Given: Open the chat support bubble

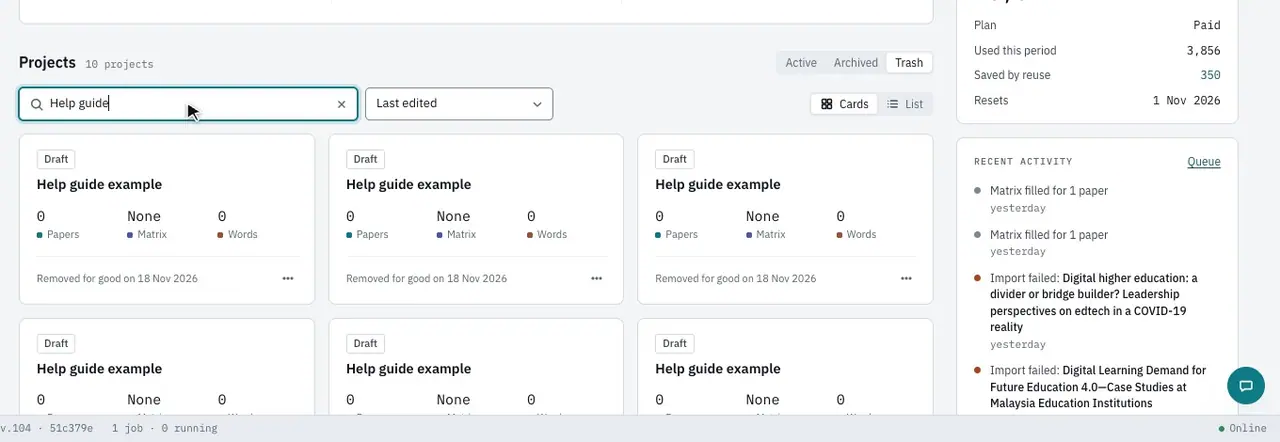Looking at the screenshot, I should pyautogui.click(x=1246, y=385).
